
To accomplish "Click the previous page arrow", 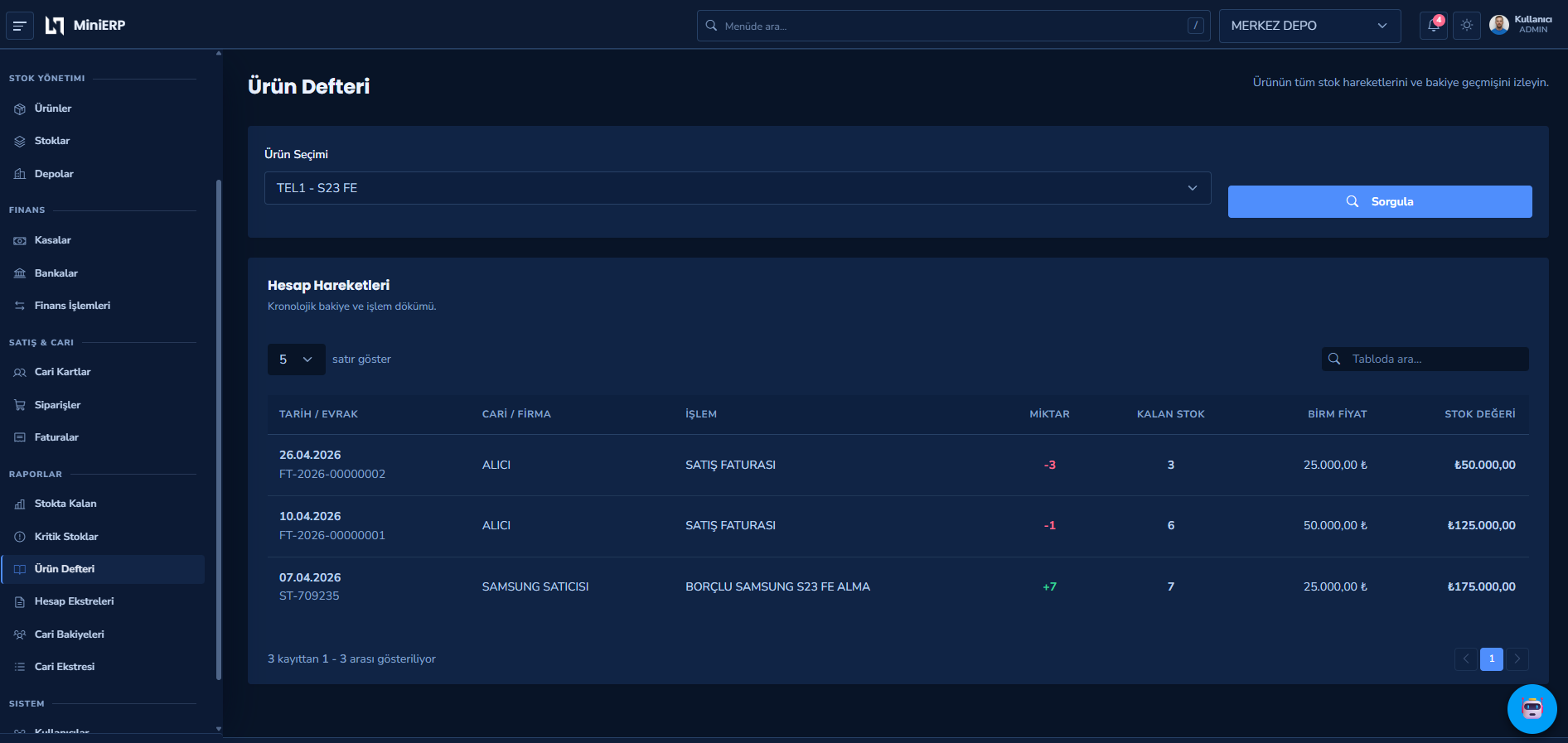I will [x=1466, y=659].
